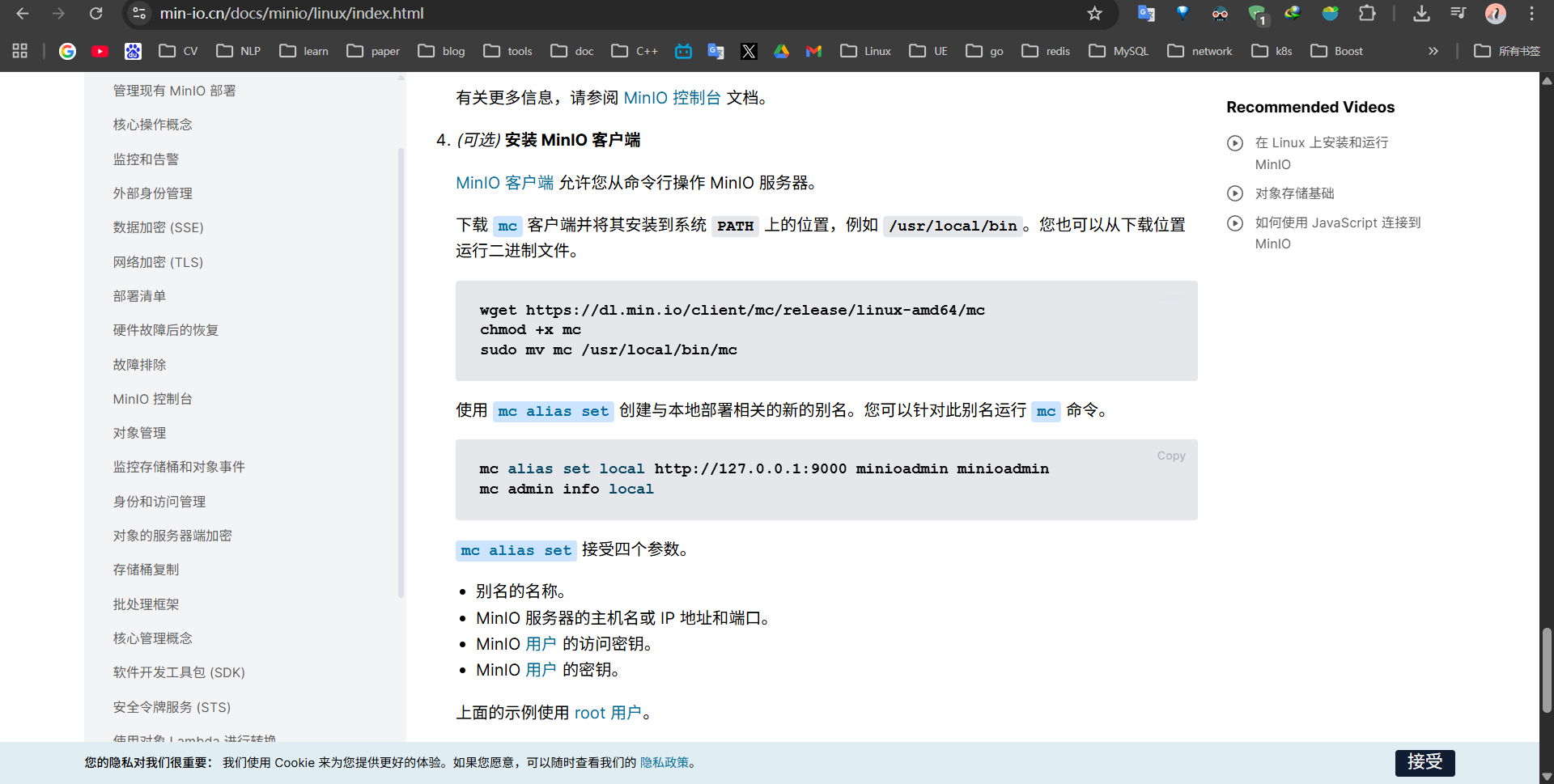Click the address bar URL field
The image size is (1554, 784).
(x=615, y=14)
